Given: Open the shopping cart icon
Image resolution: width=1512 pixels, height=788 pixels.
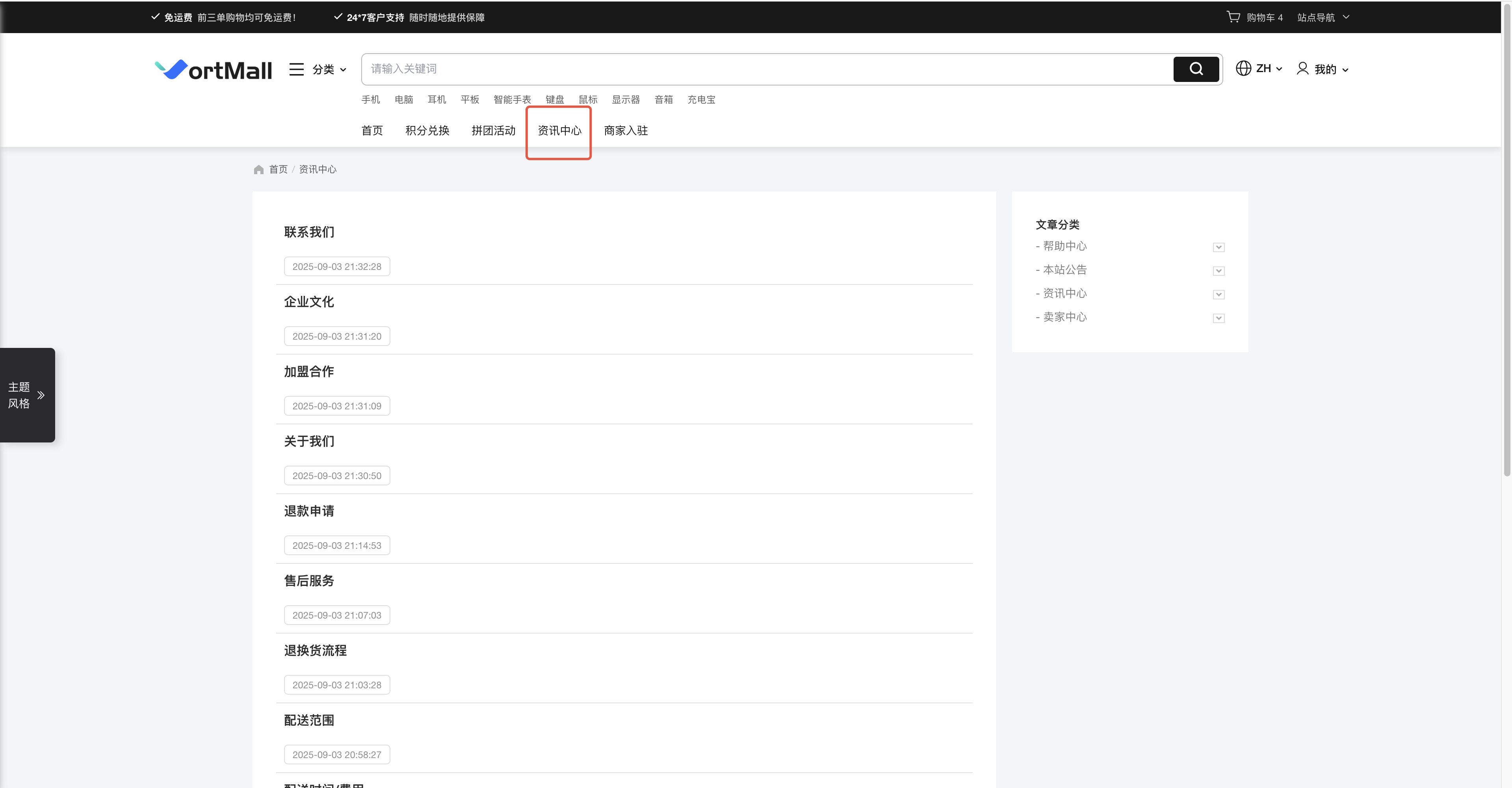Looking at the screenshot, I should 1233,17.
